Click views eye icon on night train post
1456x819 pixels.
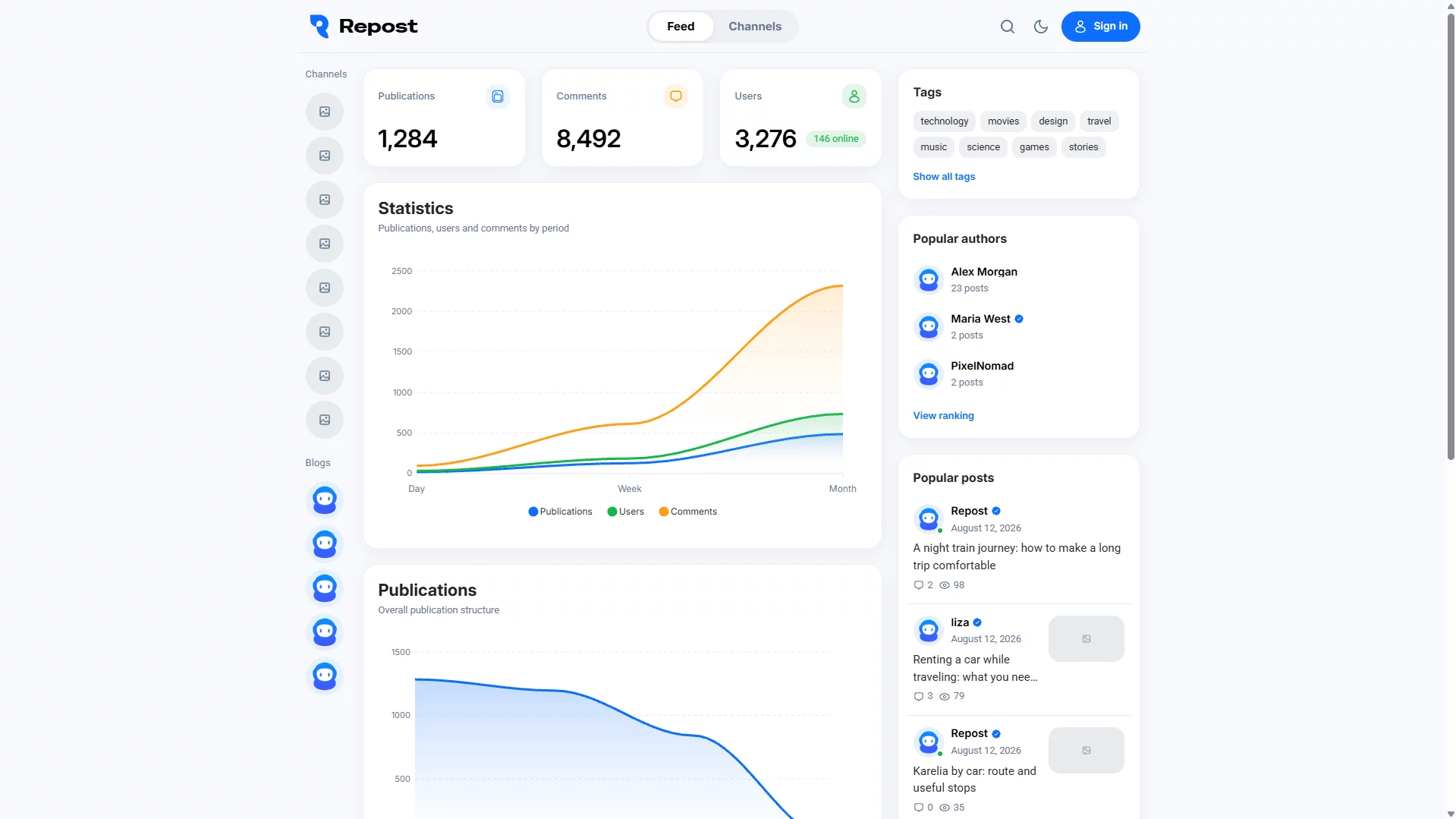(x=944, y=585)
